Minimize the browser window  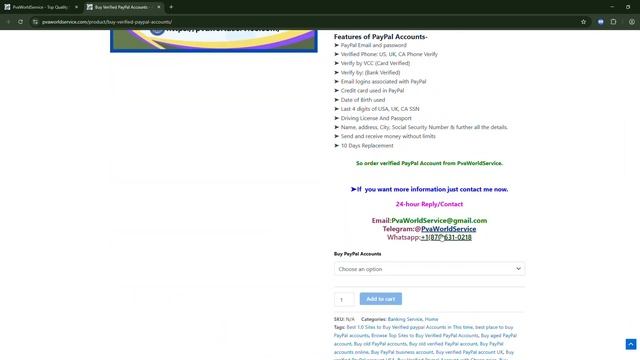(x=612, y=7)
